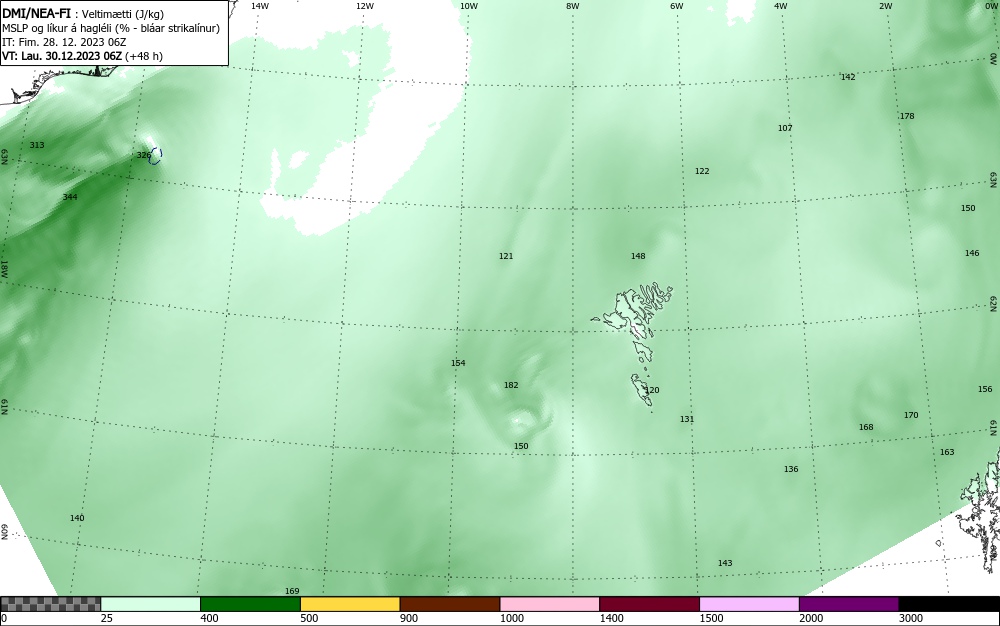Click the 62N latitude label
Screen dimensions: 1000x626
click(994, 303)
